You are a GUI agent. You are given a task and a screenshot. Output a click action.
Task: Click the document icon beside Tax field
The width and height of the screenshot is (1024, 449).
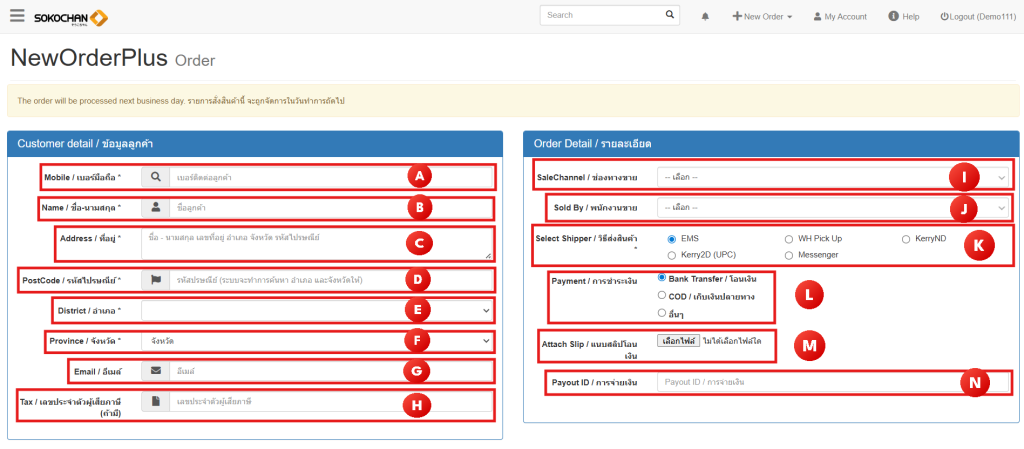(155, 401)
